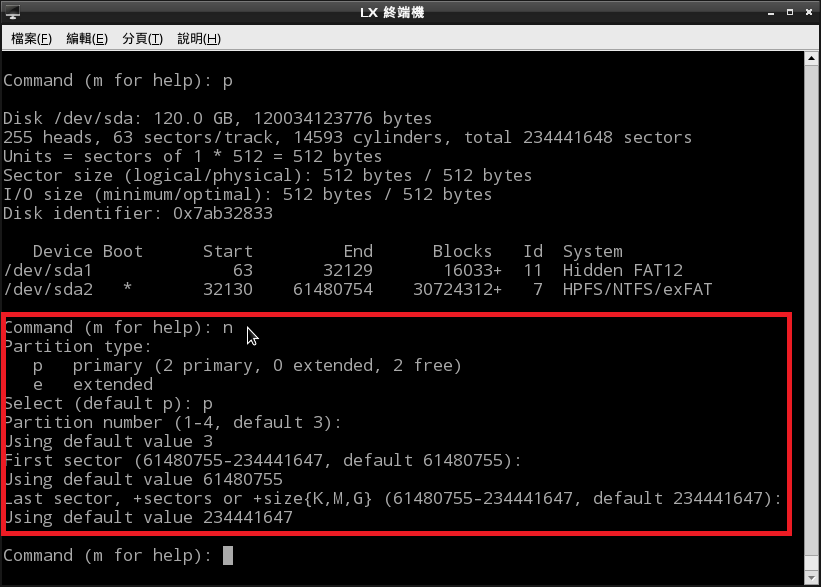Click the terminal icon in the title bar
The height and width of the screenshot is (587, 821).
tap(12, 12)
